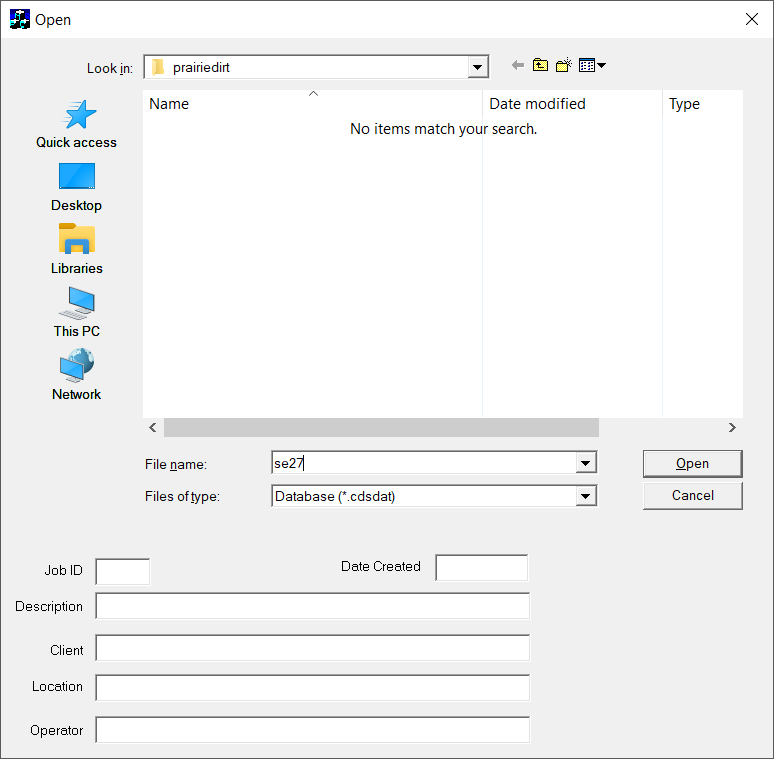Screen dimensions: 774x759
Task: Go to This PC location
Action: pyautogui.click(x=77, y=313)
